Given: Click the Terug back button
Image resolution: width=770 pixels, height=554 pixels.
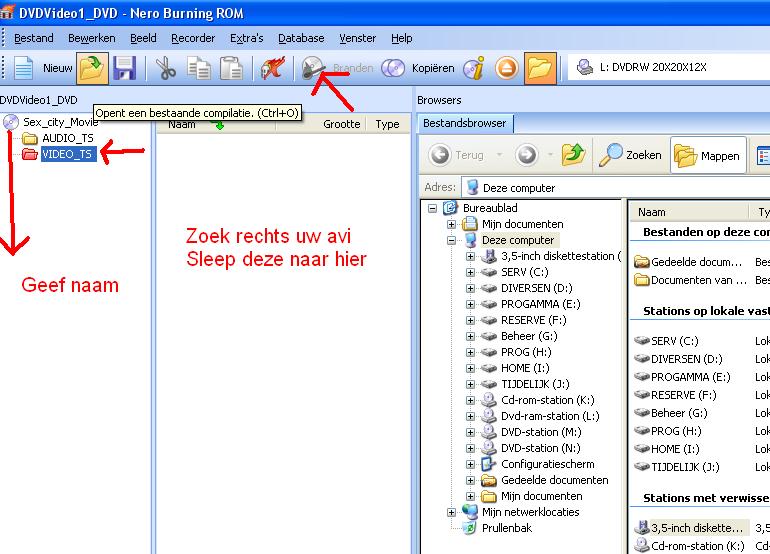Looking at the screenshot, I should point(456,155).
